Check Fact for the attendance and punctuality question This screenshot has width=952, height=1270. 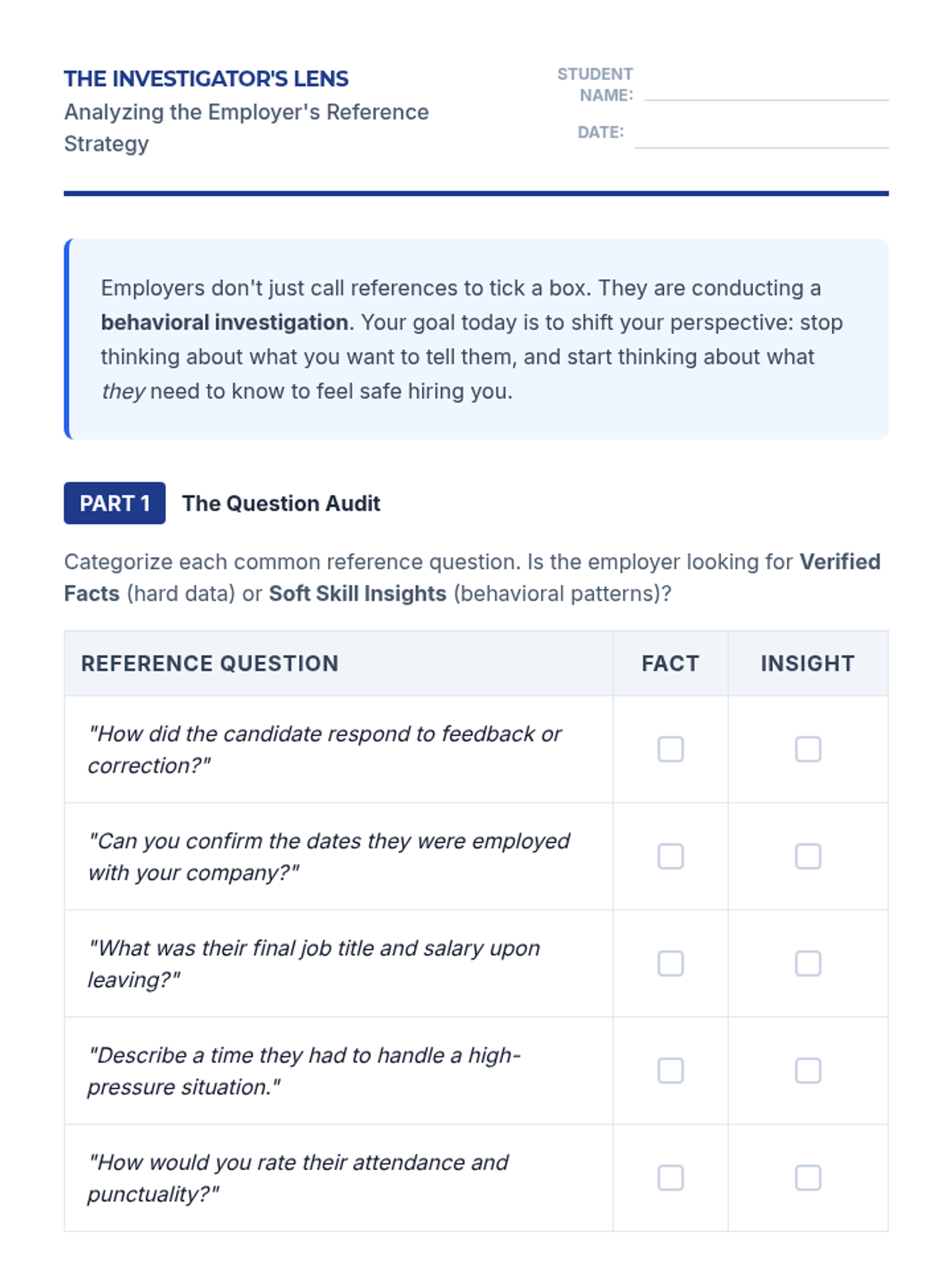point(670,1178)
